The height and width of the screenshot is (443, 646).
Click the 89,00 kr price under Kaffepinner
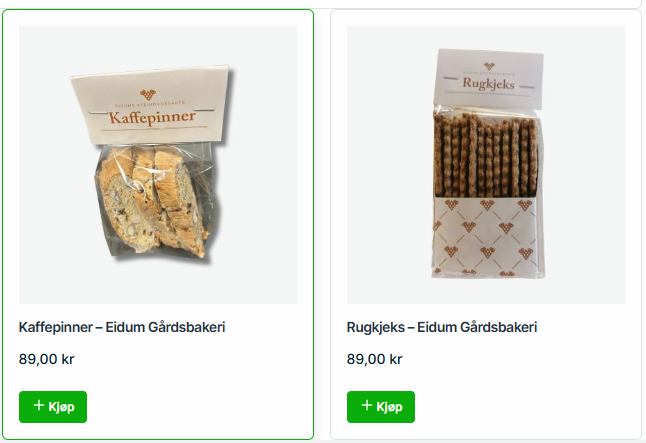coord(47,359)
